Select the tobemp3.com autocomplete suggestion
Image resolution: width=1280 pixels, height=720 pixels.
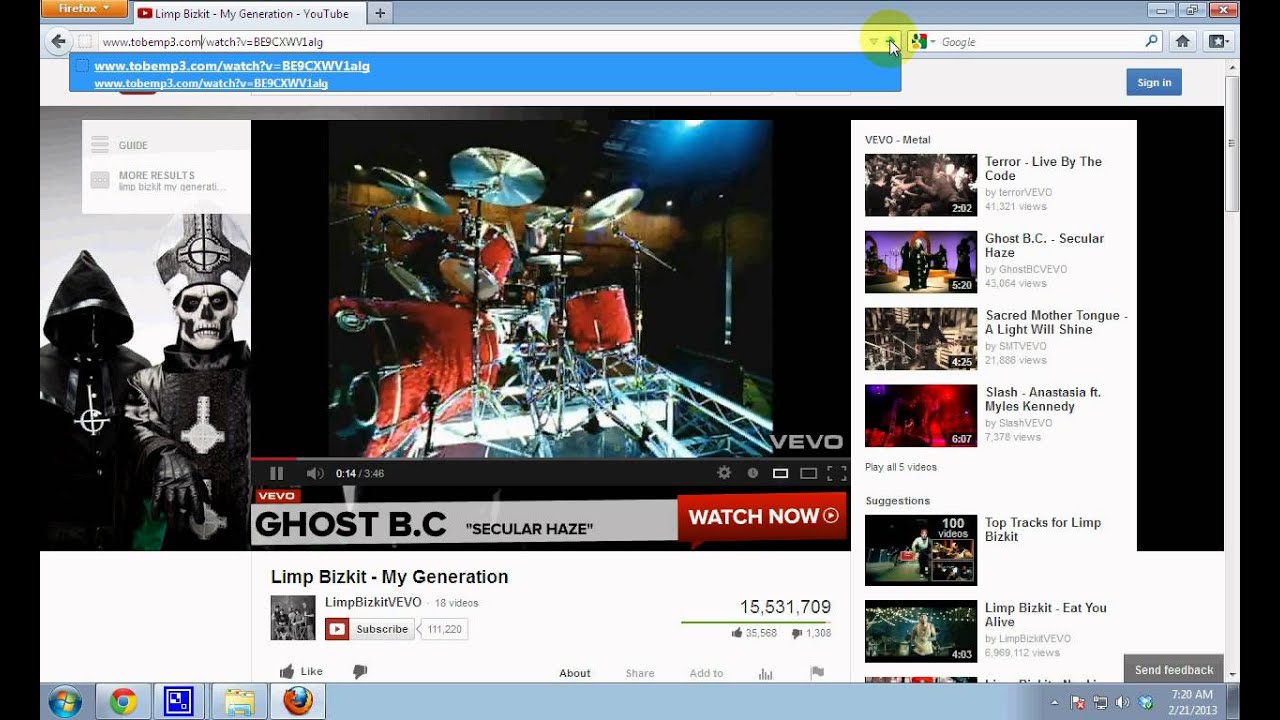tap(485, 73)
